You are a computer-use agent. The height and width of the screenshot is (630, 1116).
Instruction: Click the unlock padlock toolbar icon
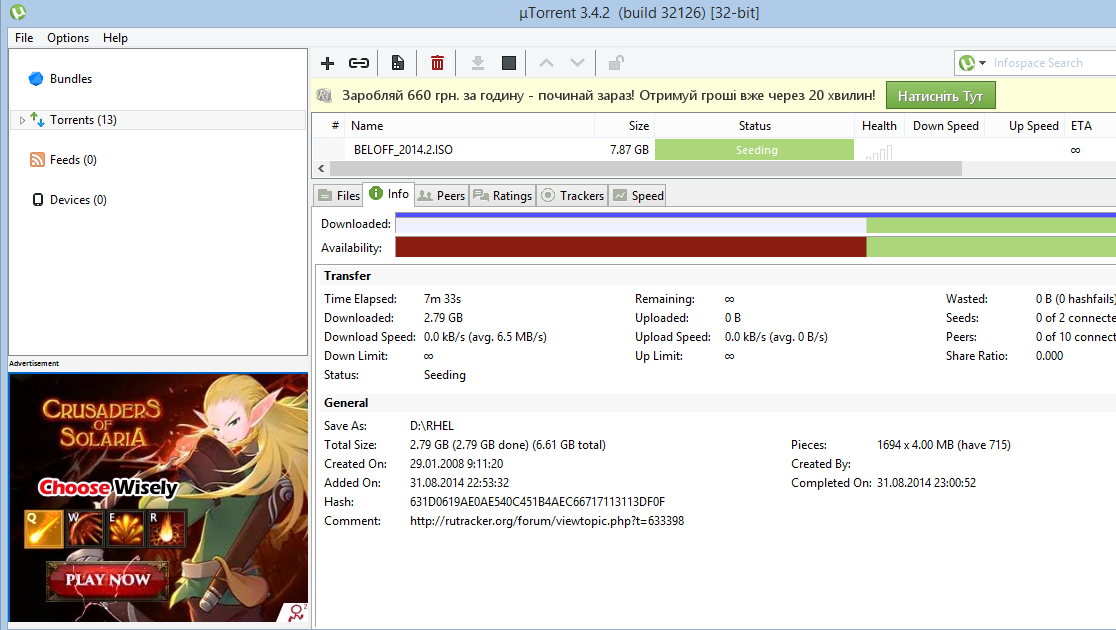click(616, 63)
